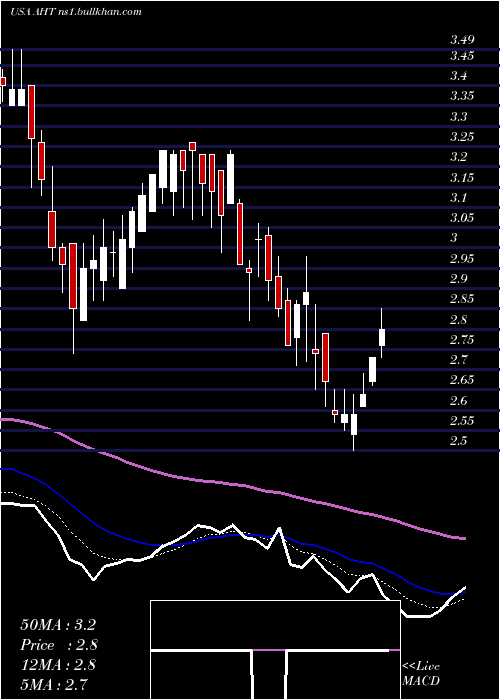
Task: Click the '50MA : 3.2' readout
Action: pyautogui.click(x=58, y=625)
